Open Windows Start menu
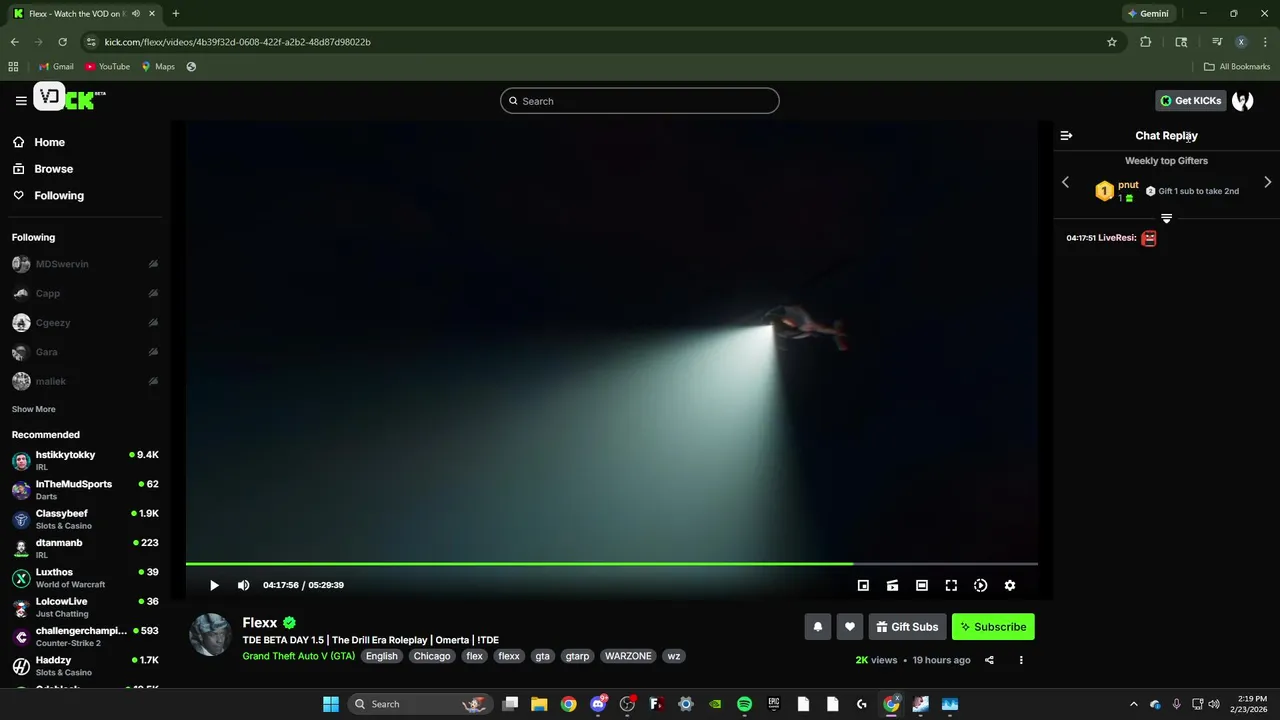 [331, 704]
